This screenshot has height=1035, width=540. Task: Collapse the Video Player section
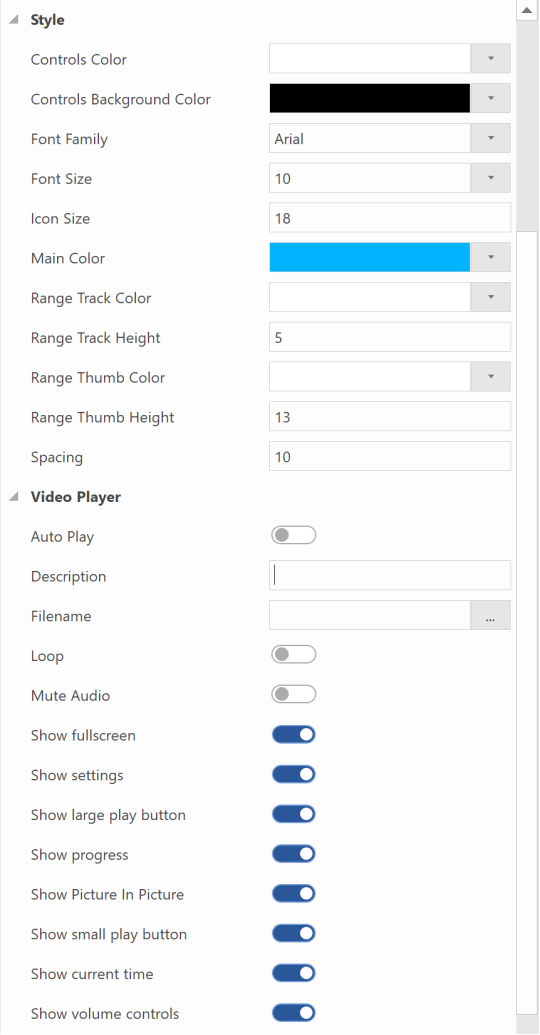click(13, 497)
